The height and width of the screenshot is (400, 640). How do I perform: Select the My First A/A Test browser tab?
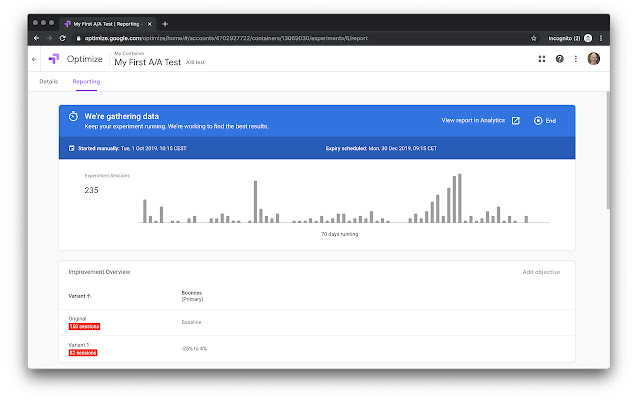pyautogui.click(x=107, y=24)
